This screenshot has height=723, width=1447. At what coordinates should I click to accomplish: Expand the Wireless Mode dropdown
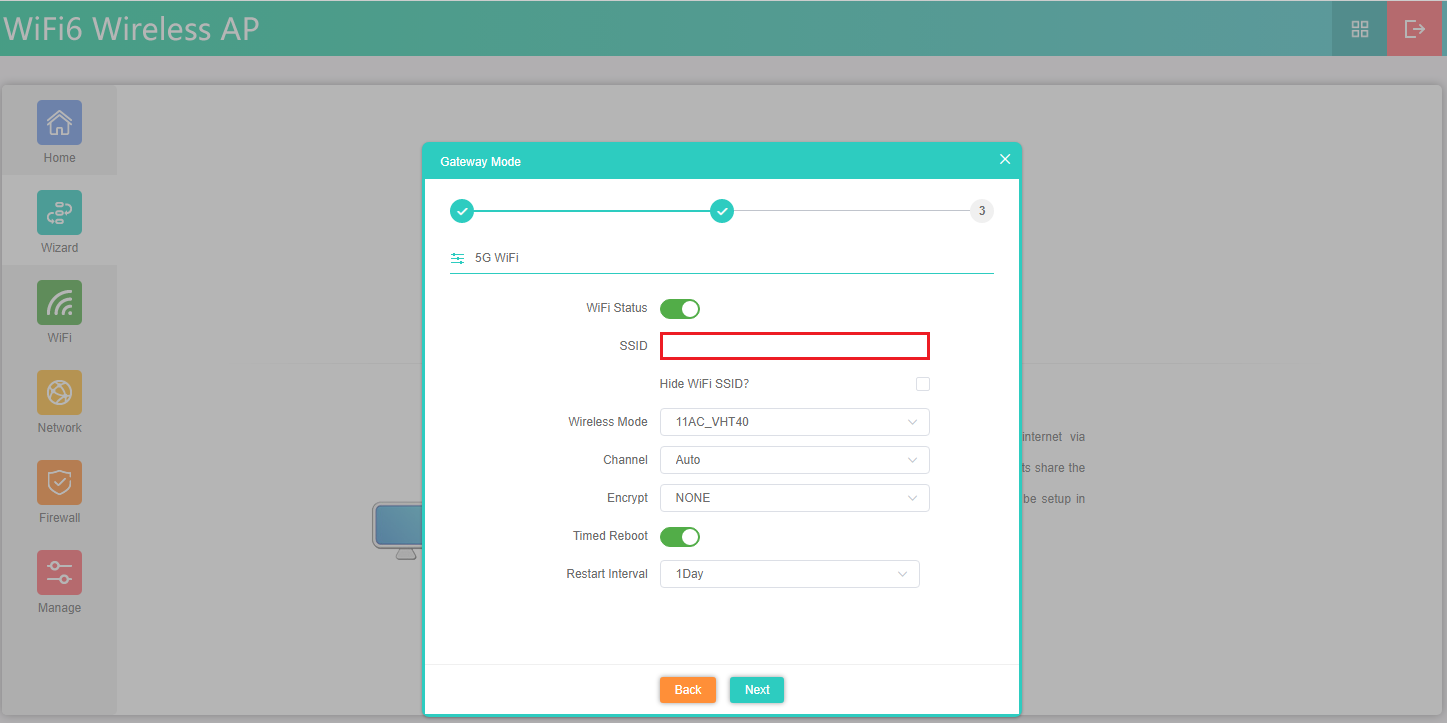(794, 422)
